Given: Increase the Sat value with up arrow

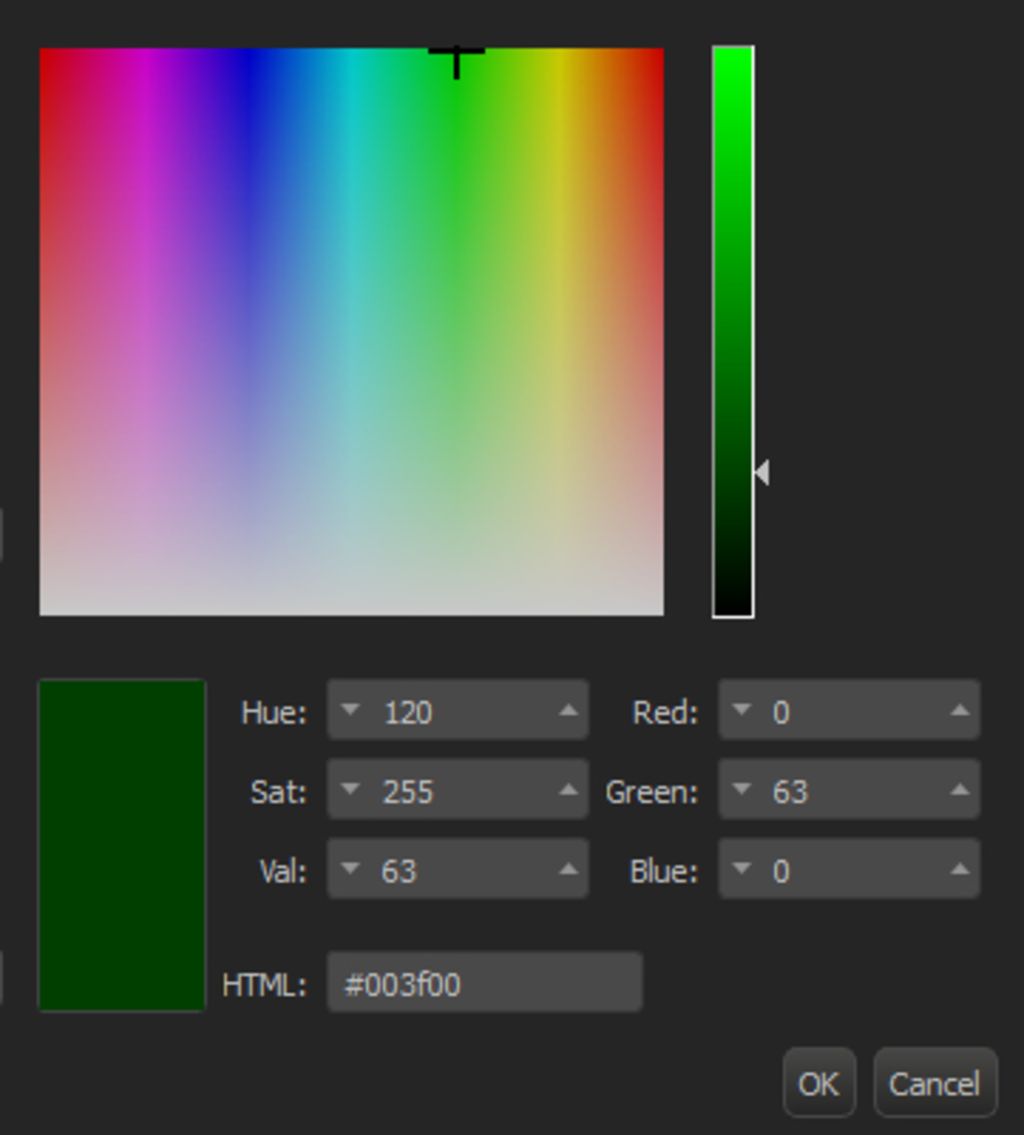Looking at the screenshot, I should (x=569, y=790).
